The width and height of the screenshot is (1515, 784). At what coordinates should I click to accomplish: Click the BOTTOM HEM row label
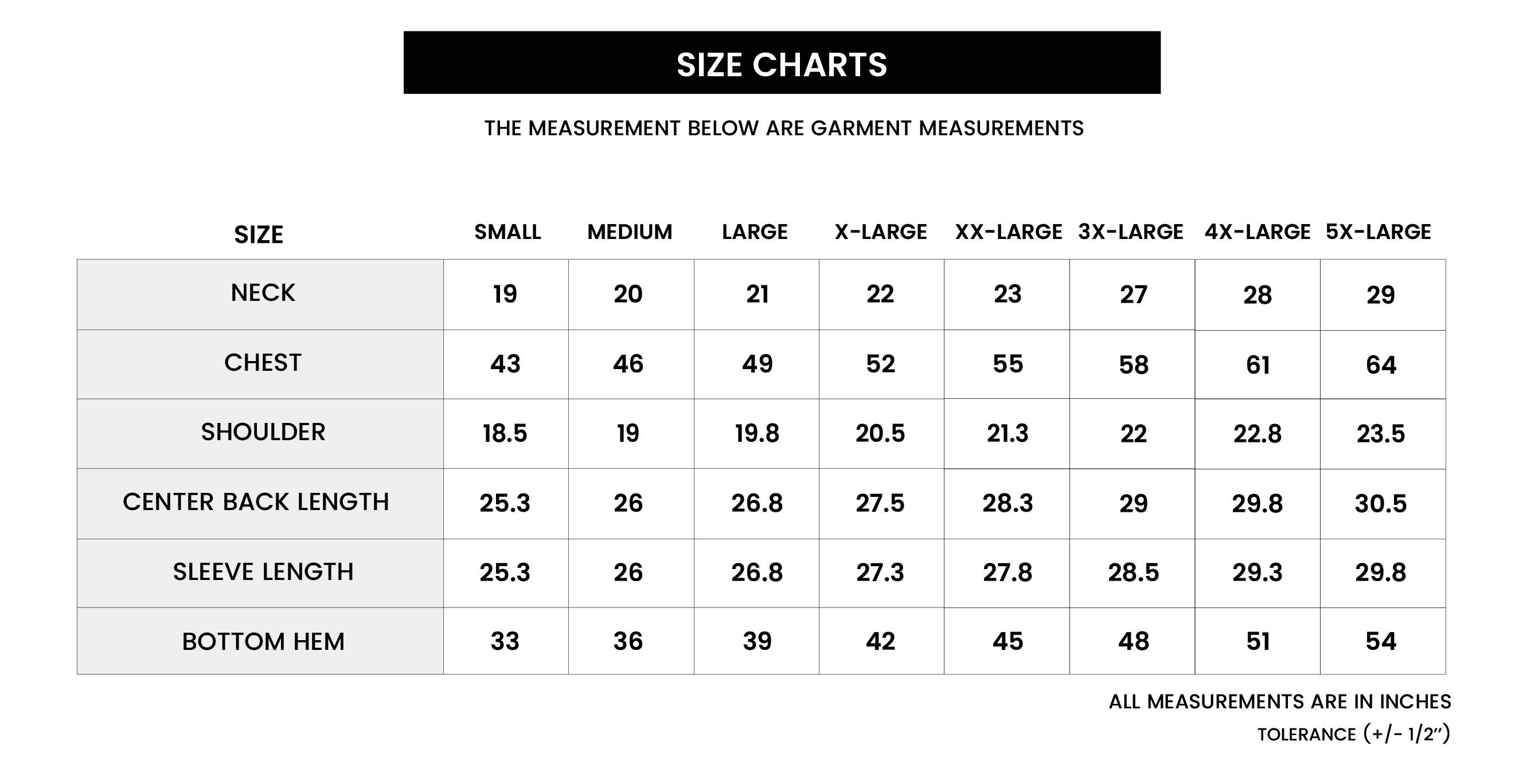point(263,641)
